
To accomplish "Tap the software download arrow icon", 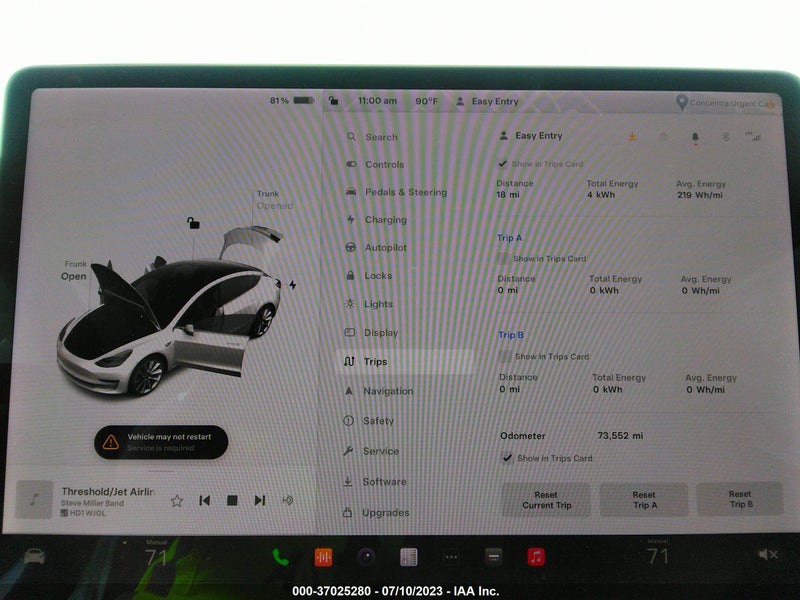I will point(632,136).
